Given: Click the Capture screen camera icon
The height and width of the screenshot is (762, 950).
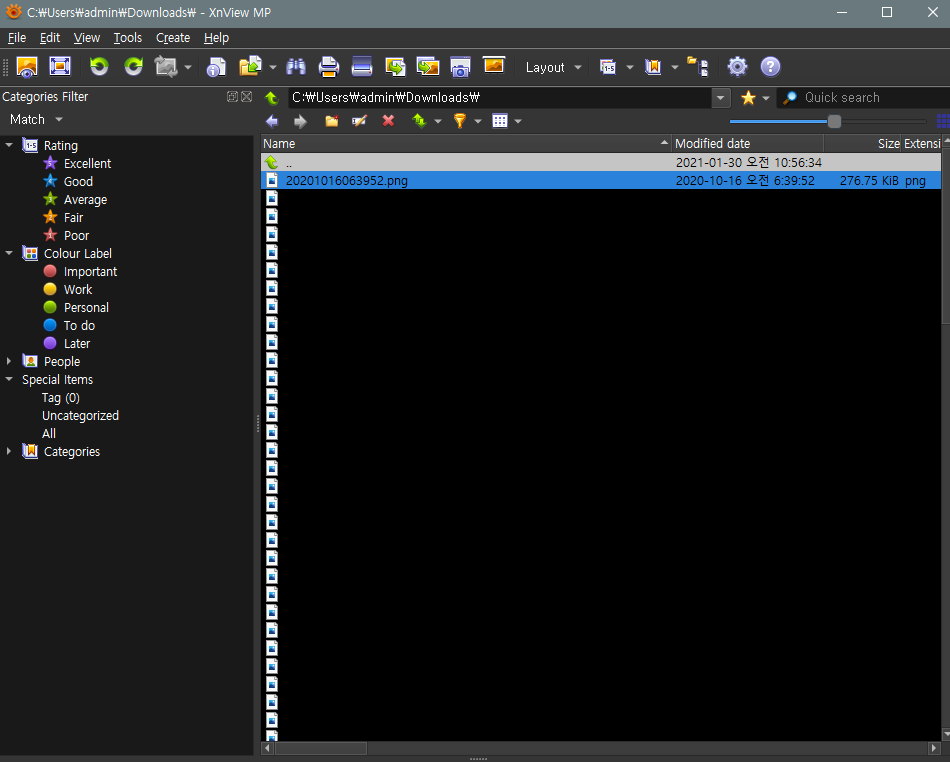Looking at the screenshot, I should (x=460, y=67).
